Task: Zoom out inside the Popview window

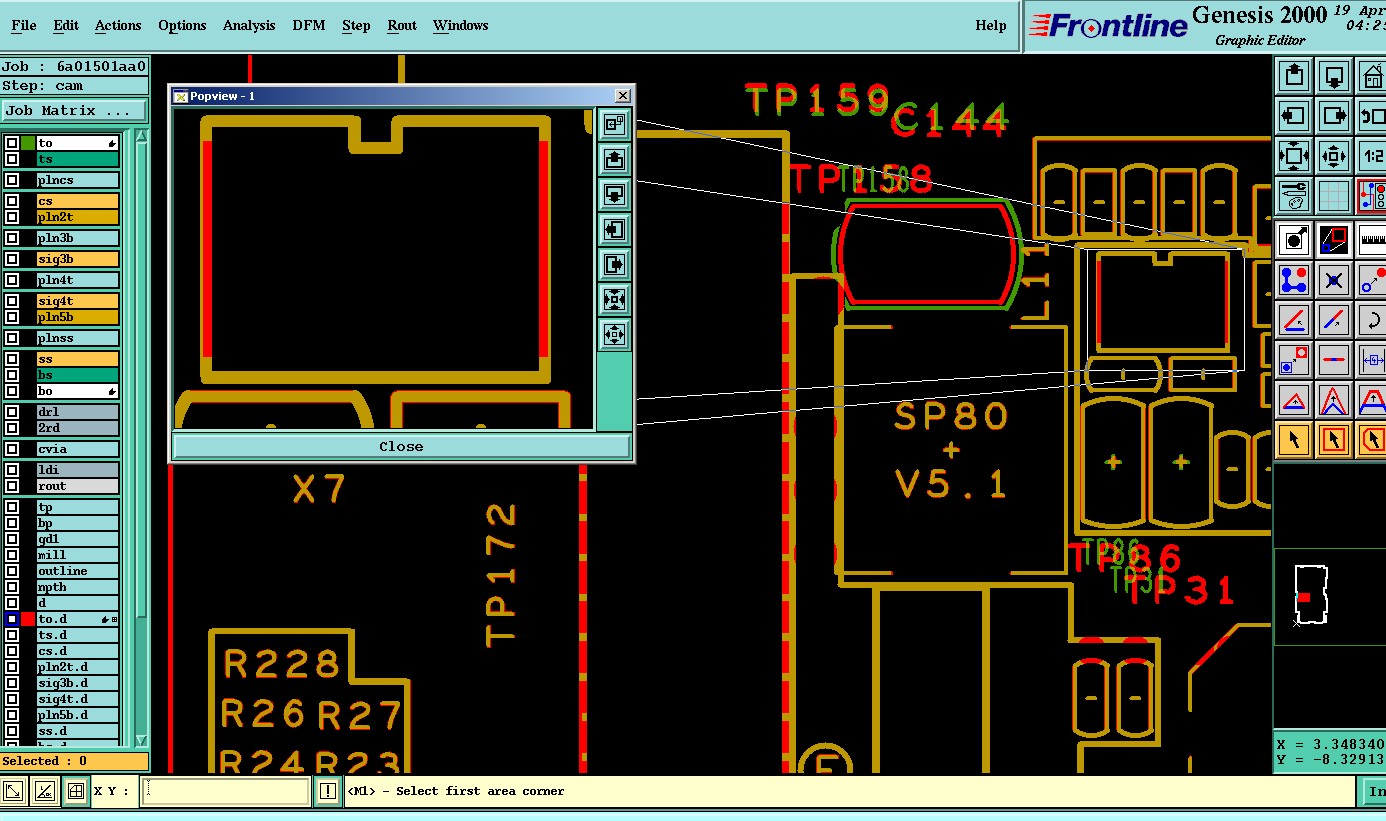Action: [614, 334]
